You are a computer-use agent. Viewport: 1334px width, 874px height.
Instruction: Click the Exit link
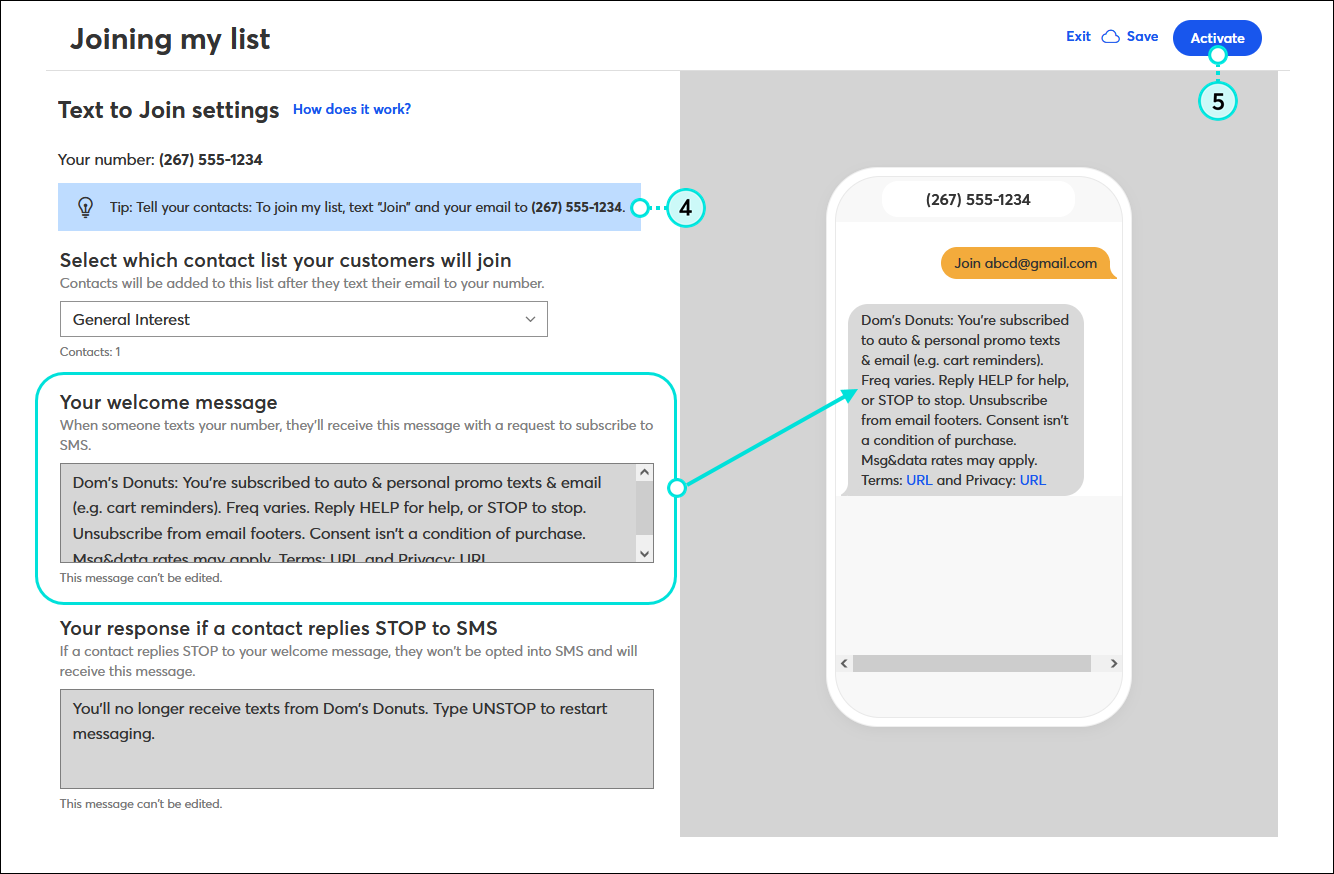click(1078, 37)
